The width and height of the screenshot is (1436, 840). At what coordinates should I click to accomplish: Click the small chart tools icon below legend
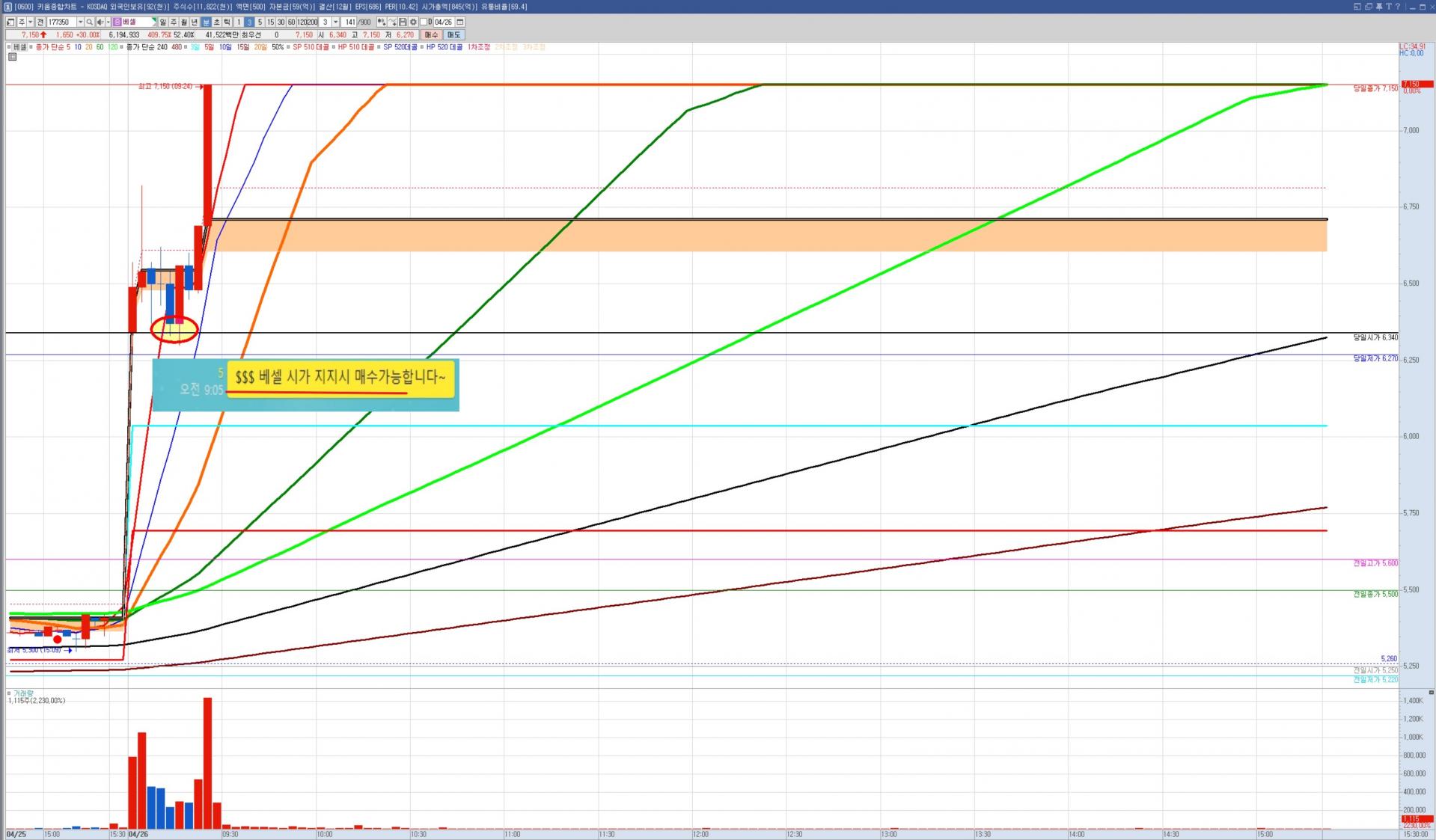point(12,56)
